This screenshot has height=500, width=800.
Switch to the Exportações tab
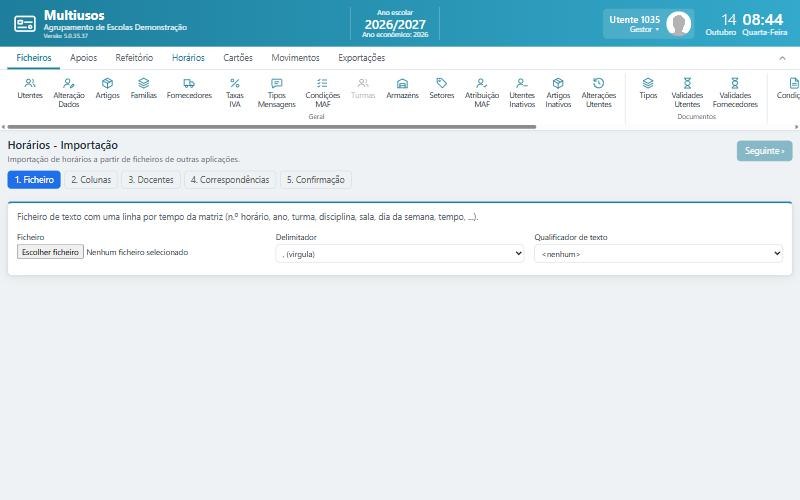point(362,58)
